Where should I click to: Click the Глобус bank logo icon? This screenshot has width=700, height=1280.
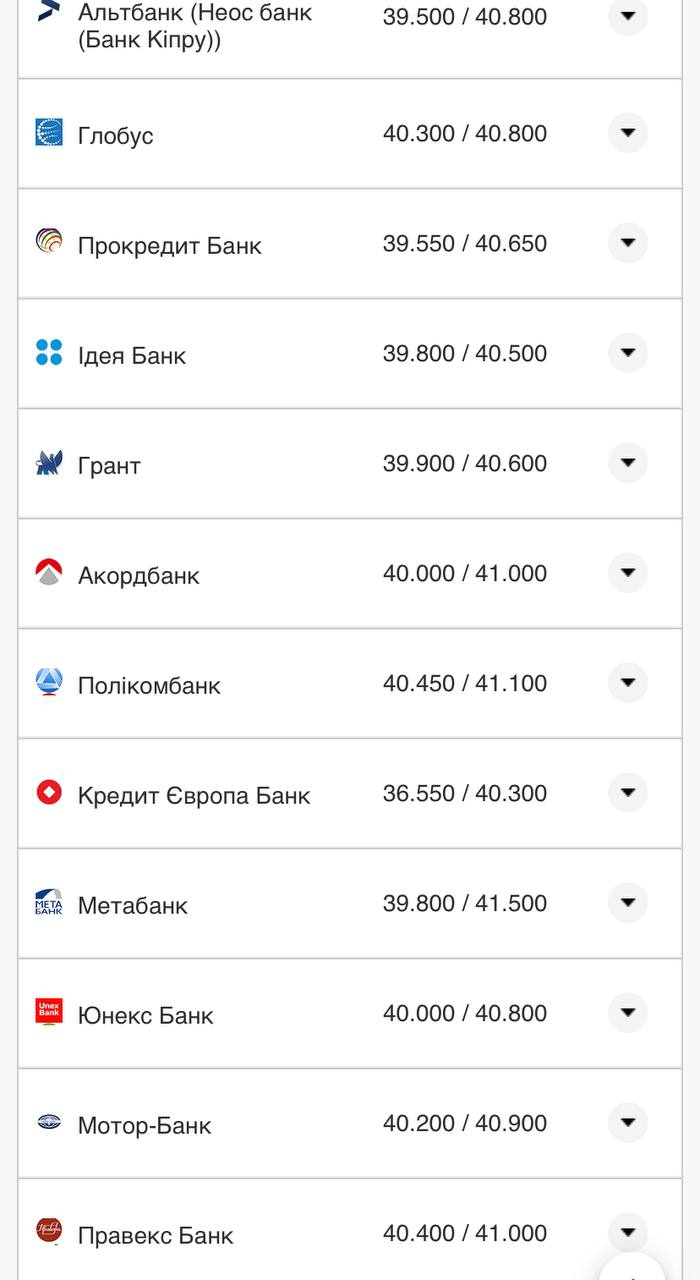click(49, 133)
